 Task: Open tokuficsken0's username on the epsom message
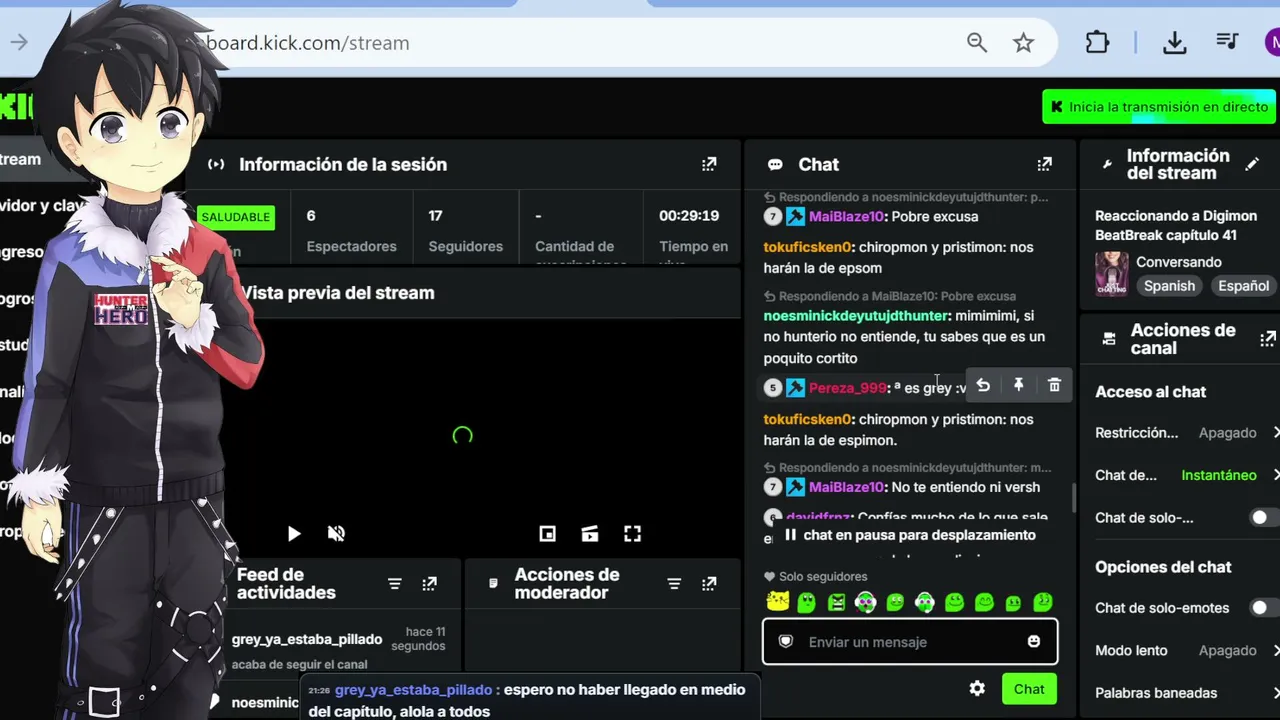pyautogui.click(x=807, y=247)
